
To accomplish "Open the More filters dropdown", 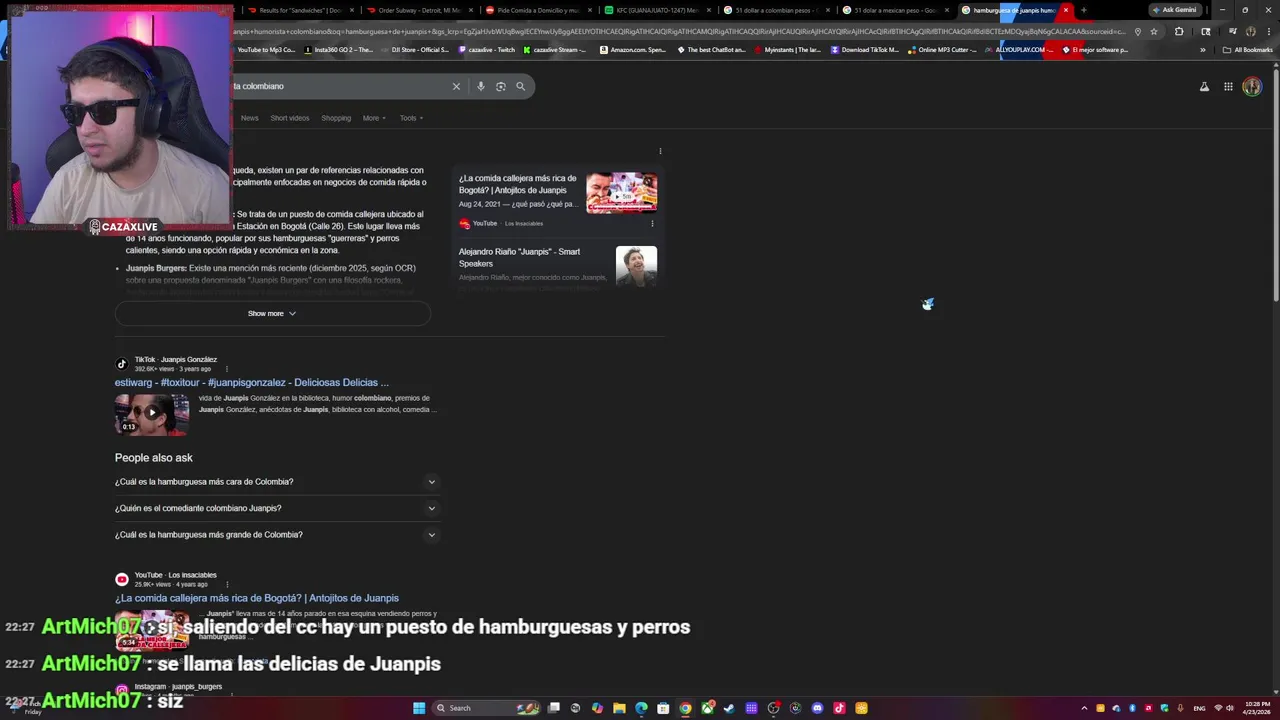I will tap(374, 118).
